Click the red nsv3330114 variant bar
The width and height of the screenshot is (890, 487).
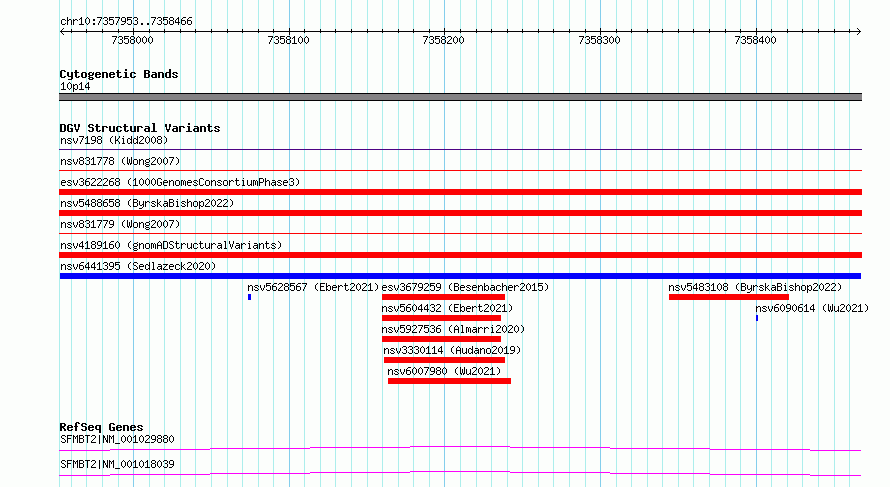tap(444, 360)
